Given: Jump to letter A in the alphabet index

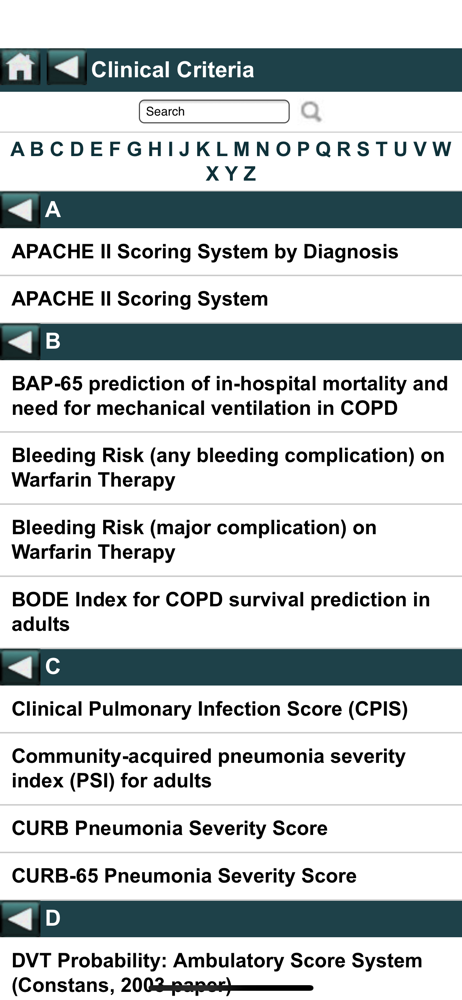Looking at the screenshot, I should (18, 149).
